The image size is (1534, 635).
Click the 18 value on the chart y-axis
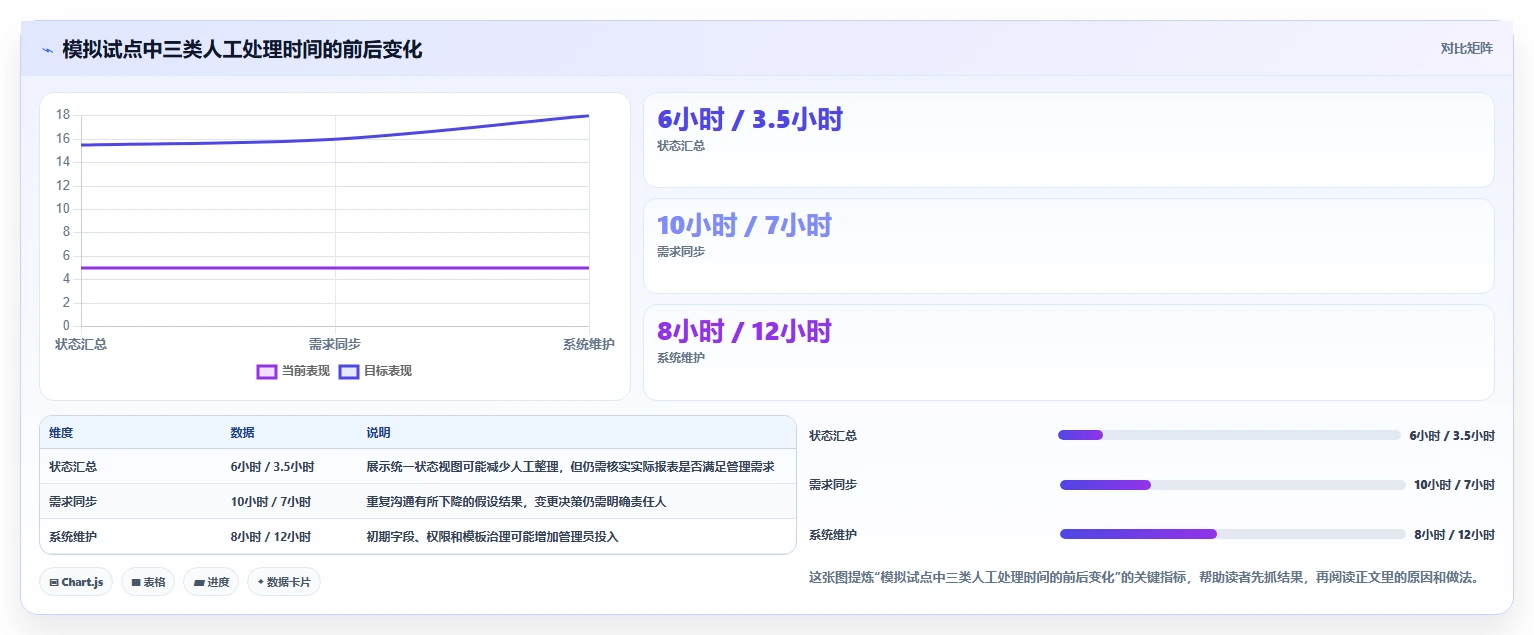63,115
